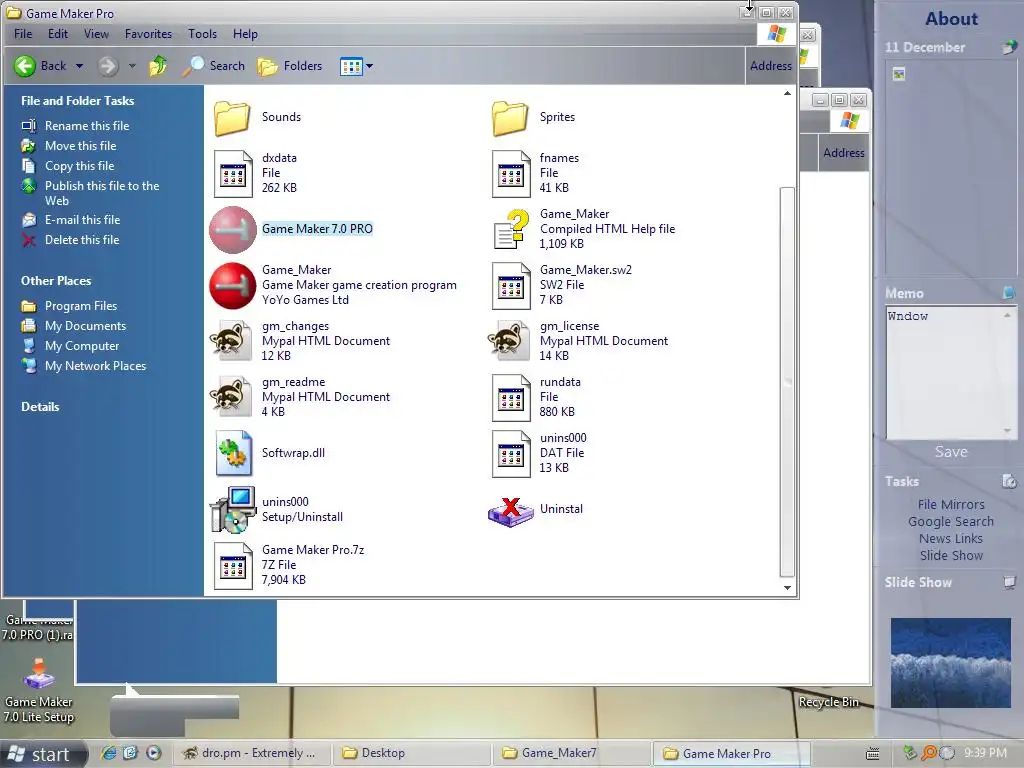Switch to dro.pm taskbar window
The width and height of the screenshot is (1024, 768).
click(x=251, y=754)
